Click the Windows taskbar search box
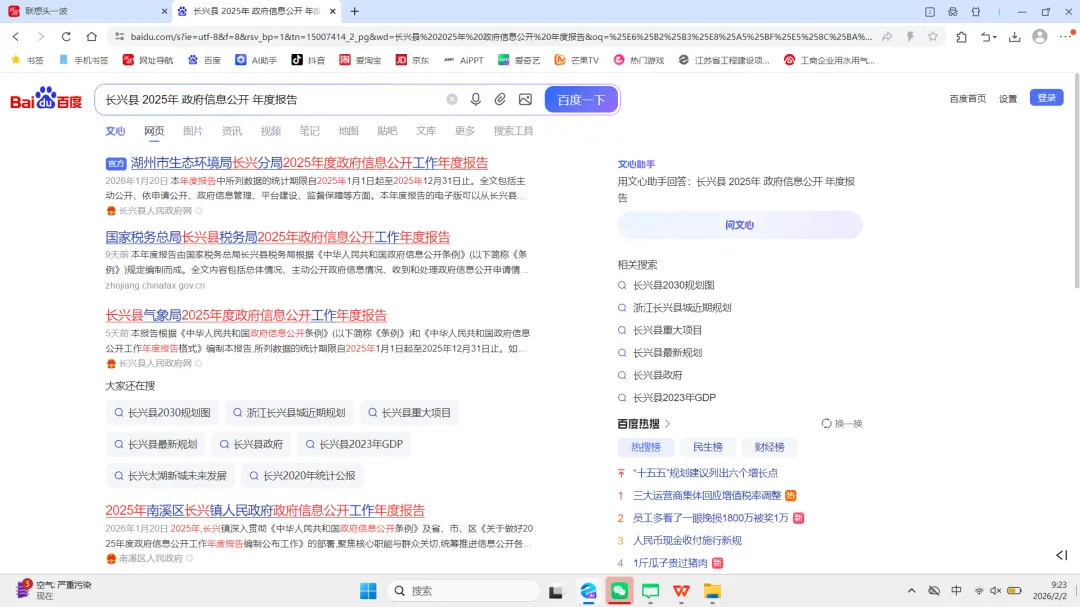The width and height of the screenshot is (1080, 607). pos(463,591)
